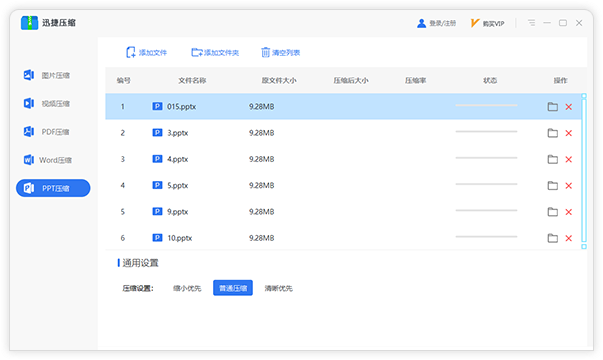The image size is (603, 360).
Task: Delete 10.pptx using the red X
Action: [569, 238]
